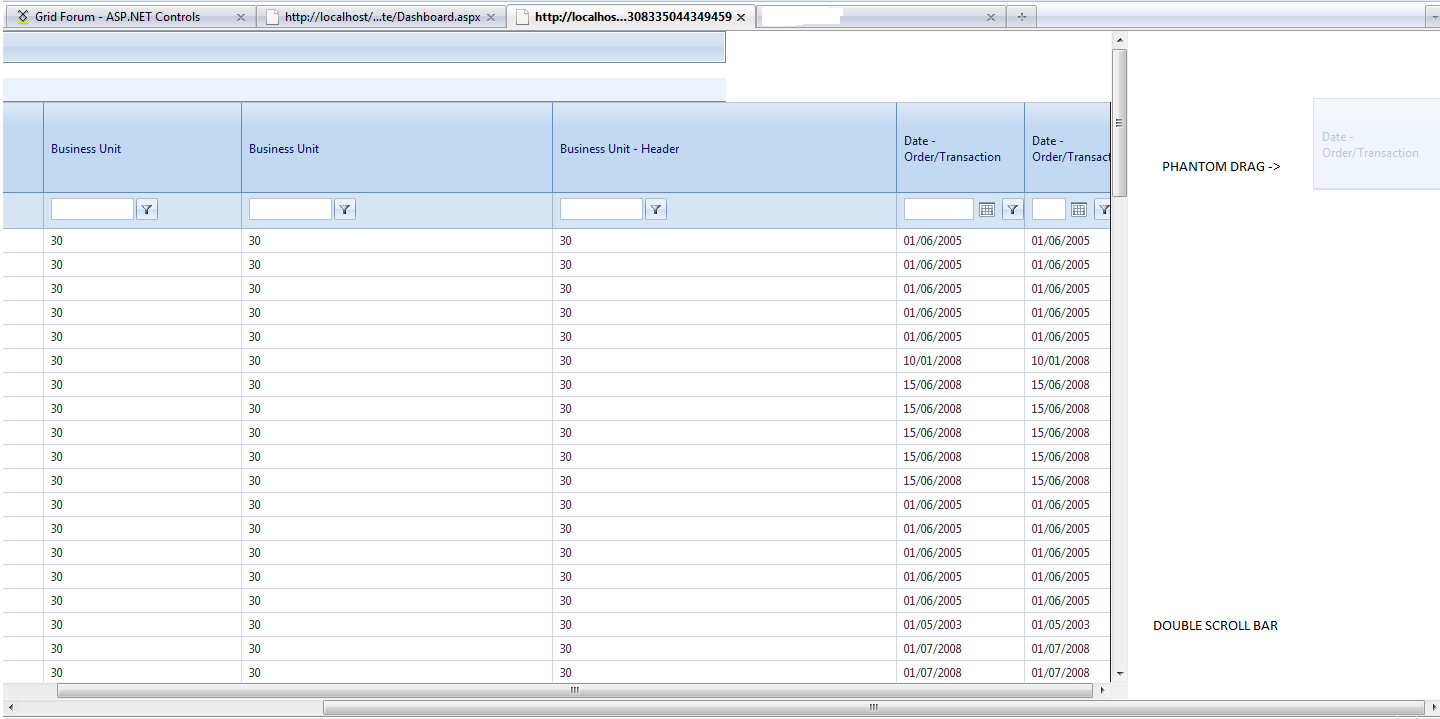The width and height of the screenshot is (1440, 719).
Task: Switch to Grid Forum - ASP.NET Controls tab
Action: coord(117,17)
